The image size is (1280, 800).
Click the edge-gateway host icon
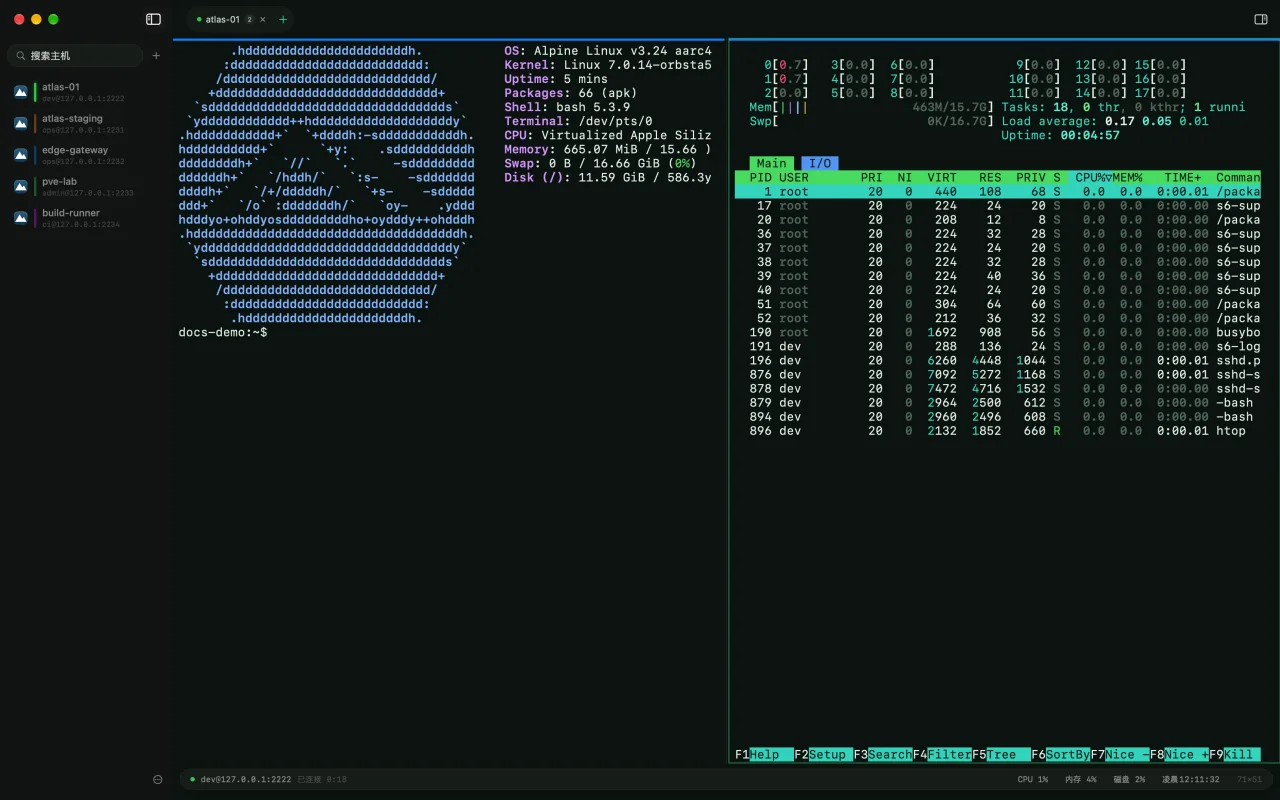pyautogui.click(x=21, y=155)
